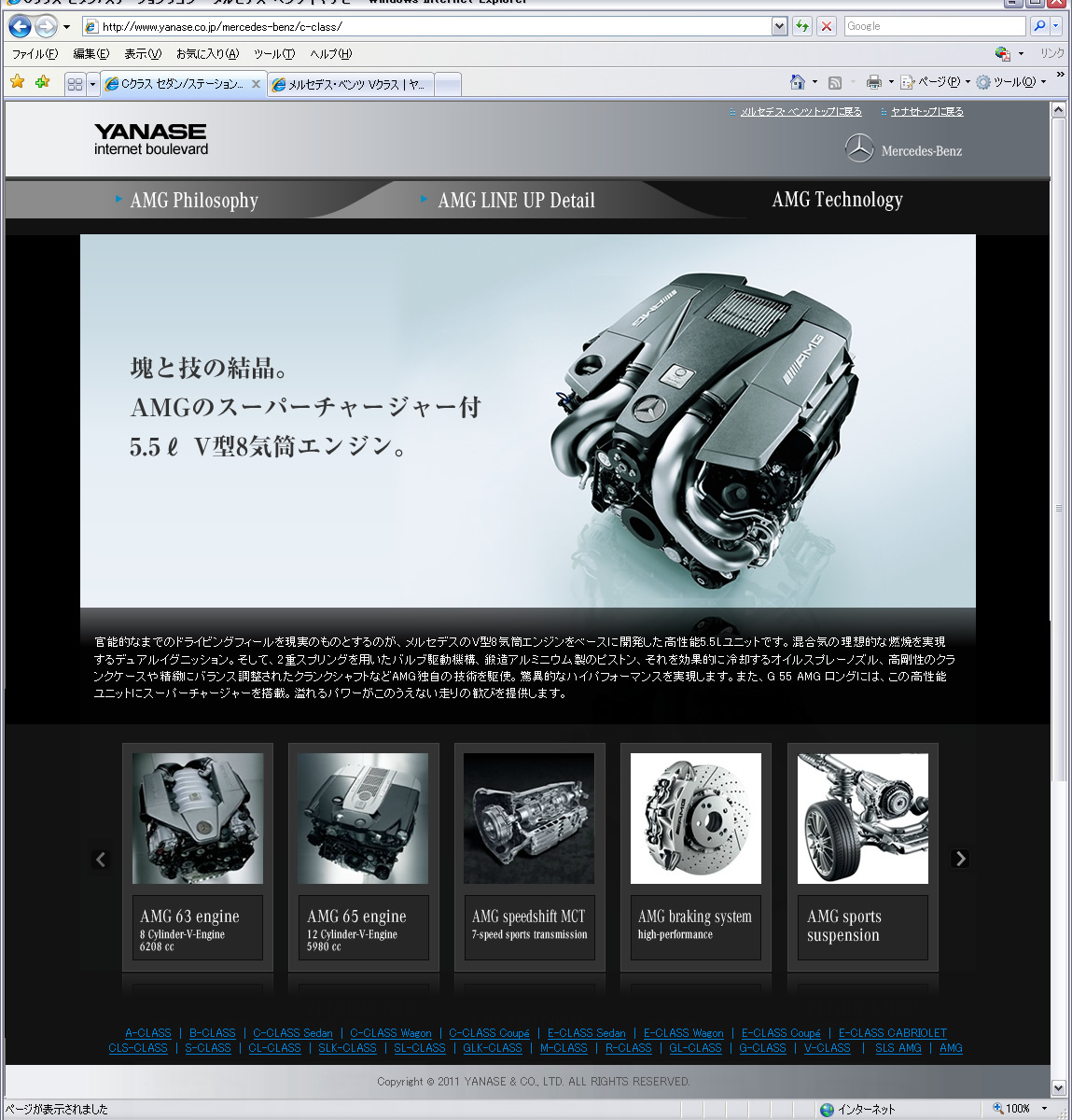Select the AMG braking system thumbnail
1072x1120 pixels.
tap(695, 819)
